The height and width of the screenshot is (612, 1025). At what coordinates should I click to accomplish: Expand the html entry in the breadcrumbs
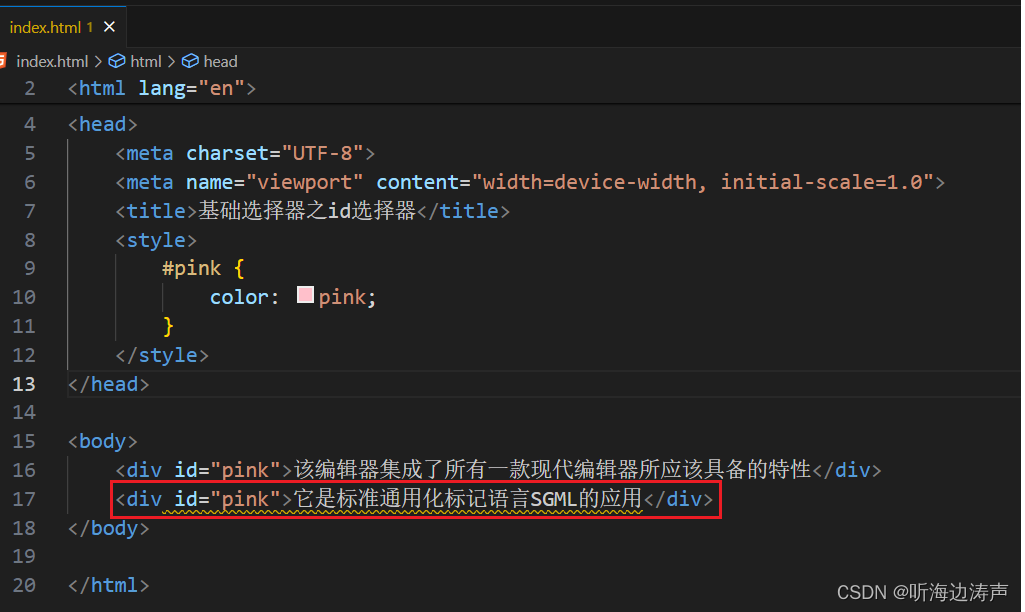coord(145,61)
